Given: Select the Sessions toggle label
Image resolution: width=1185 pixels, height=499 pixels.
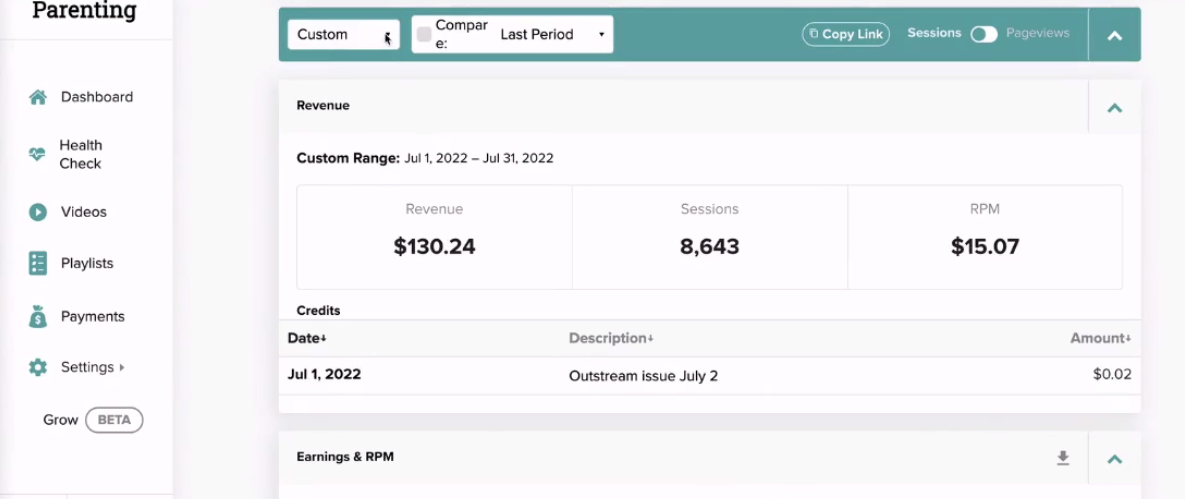Looking at the screenshot, I should 934,33.
